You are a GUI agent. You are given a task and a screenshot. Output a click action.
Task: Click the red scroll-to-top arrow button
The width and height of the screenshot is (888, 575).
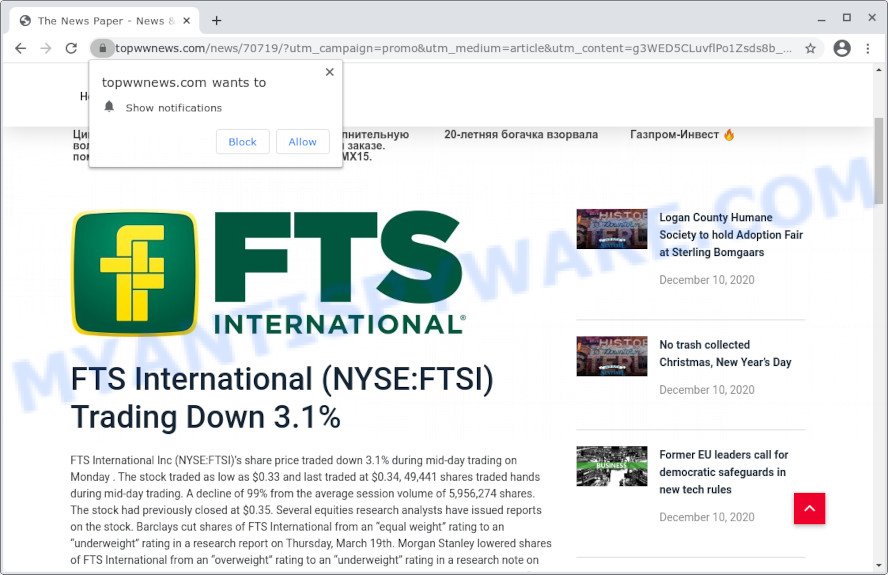tap(809, 508)
